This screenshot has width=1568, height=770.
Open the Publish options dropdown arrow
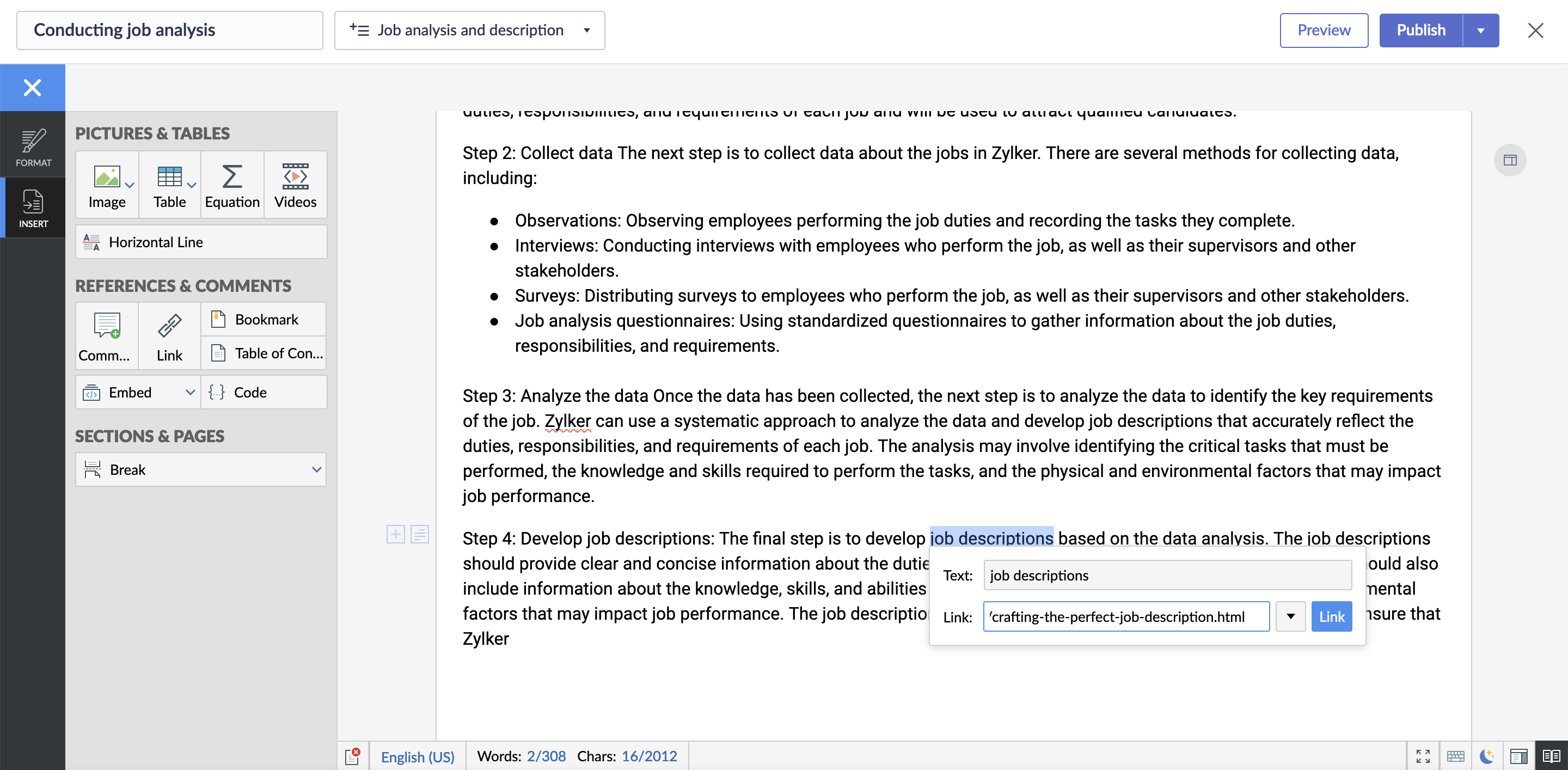1480,30
